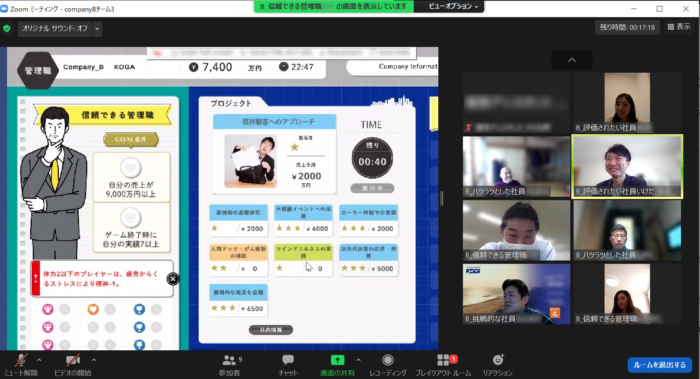Click the leave room button
The width and height of the screenshot is (700, 379).
659,365
